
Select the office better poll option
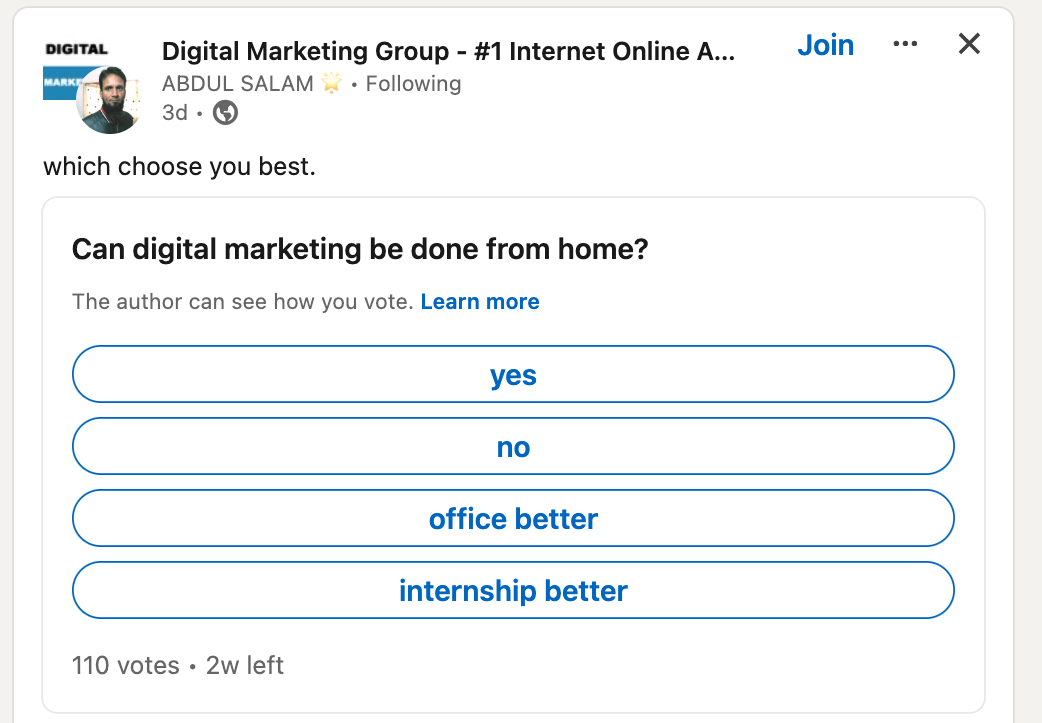tap(513, 518)
